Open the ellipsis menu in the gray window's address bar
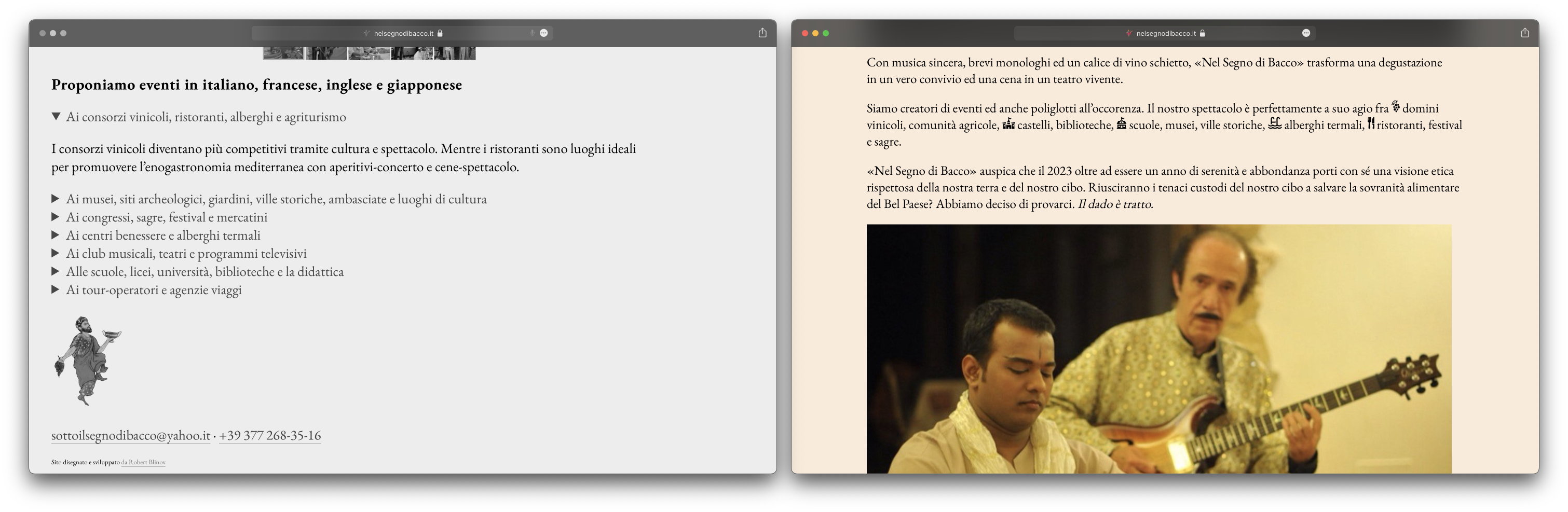The height and width of the screenshot is (512, 1568). tap(543, 33)
